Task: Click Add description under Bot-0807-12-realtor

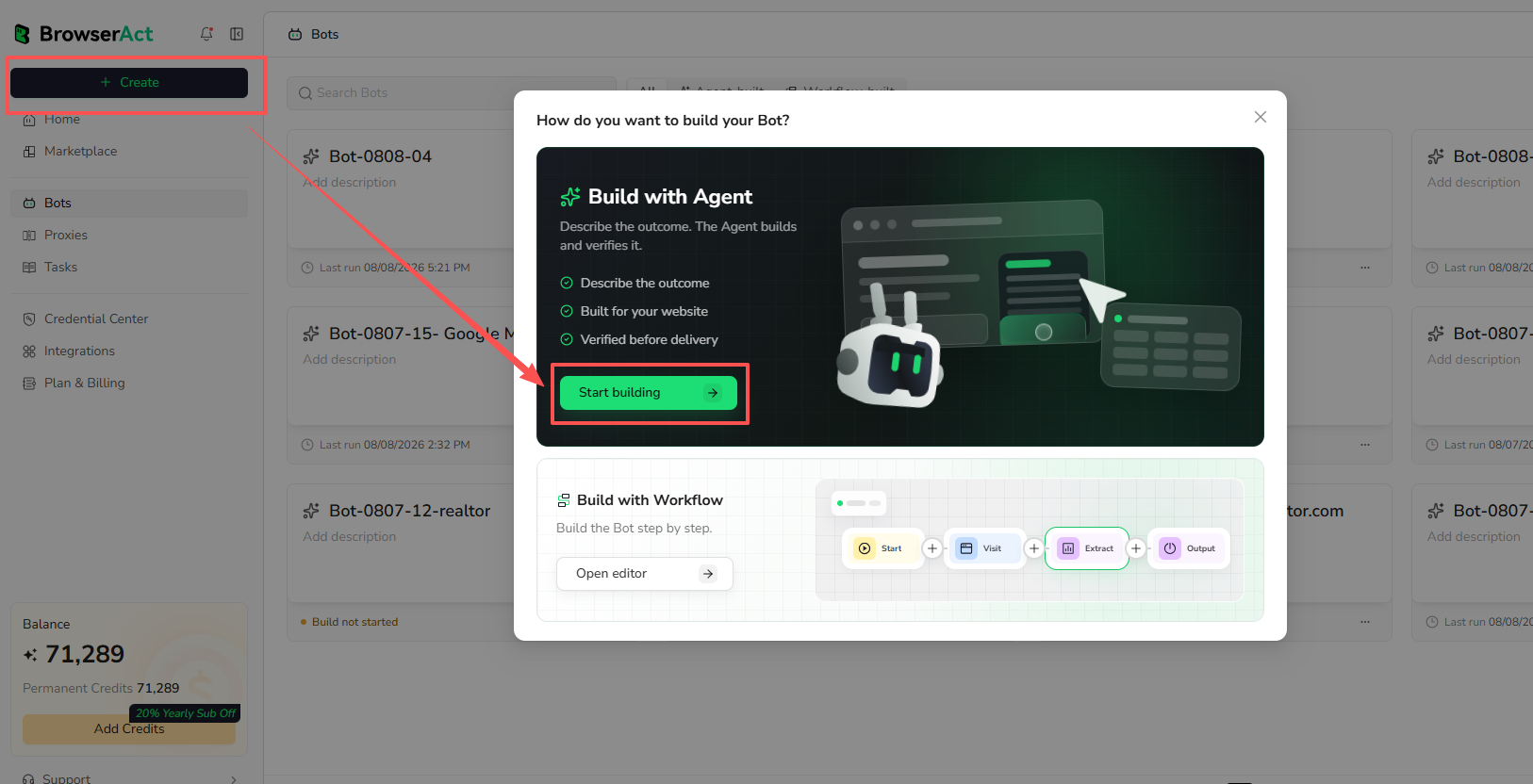Action: pos(350,537)
